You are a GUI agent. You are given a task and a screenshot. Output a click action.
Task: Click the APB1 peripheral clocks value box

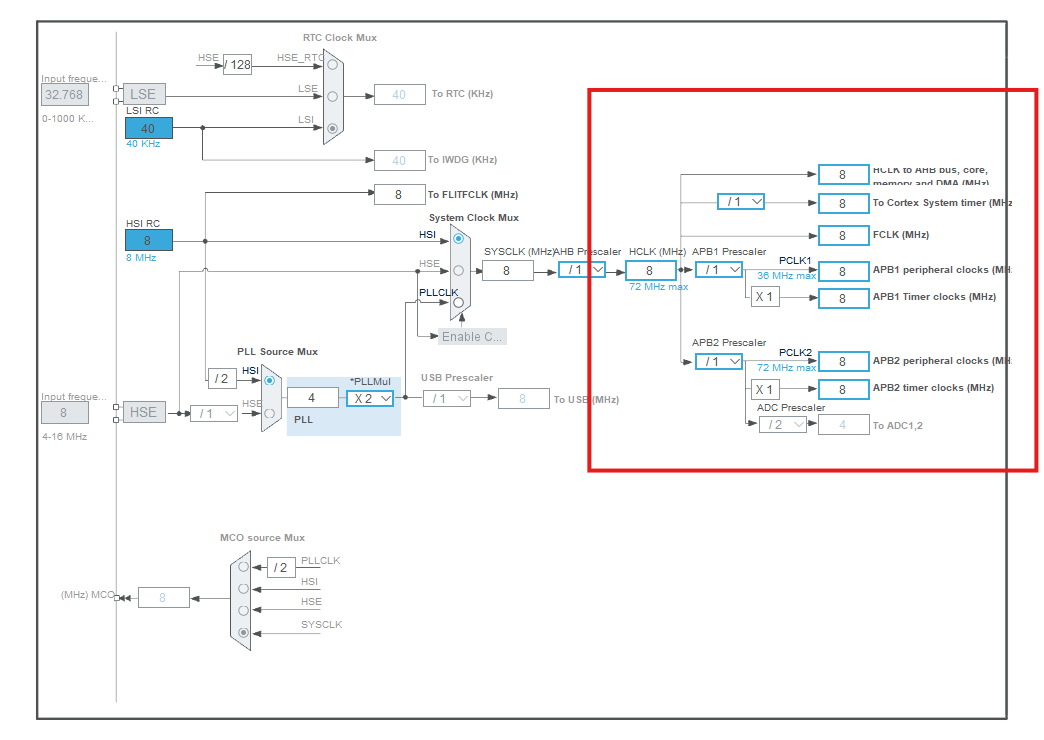pyautogui.click(x=842, y=271)
